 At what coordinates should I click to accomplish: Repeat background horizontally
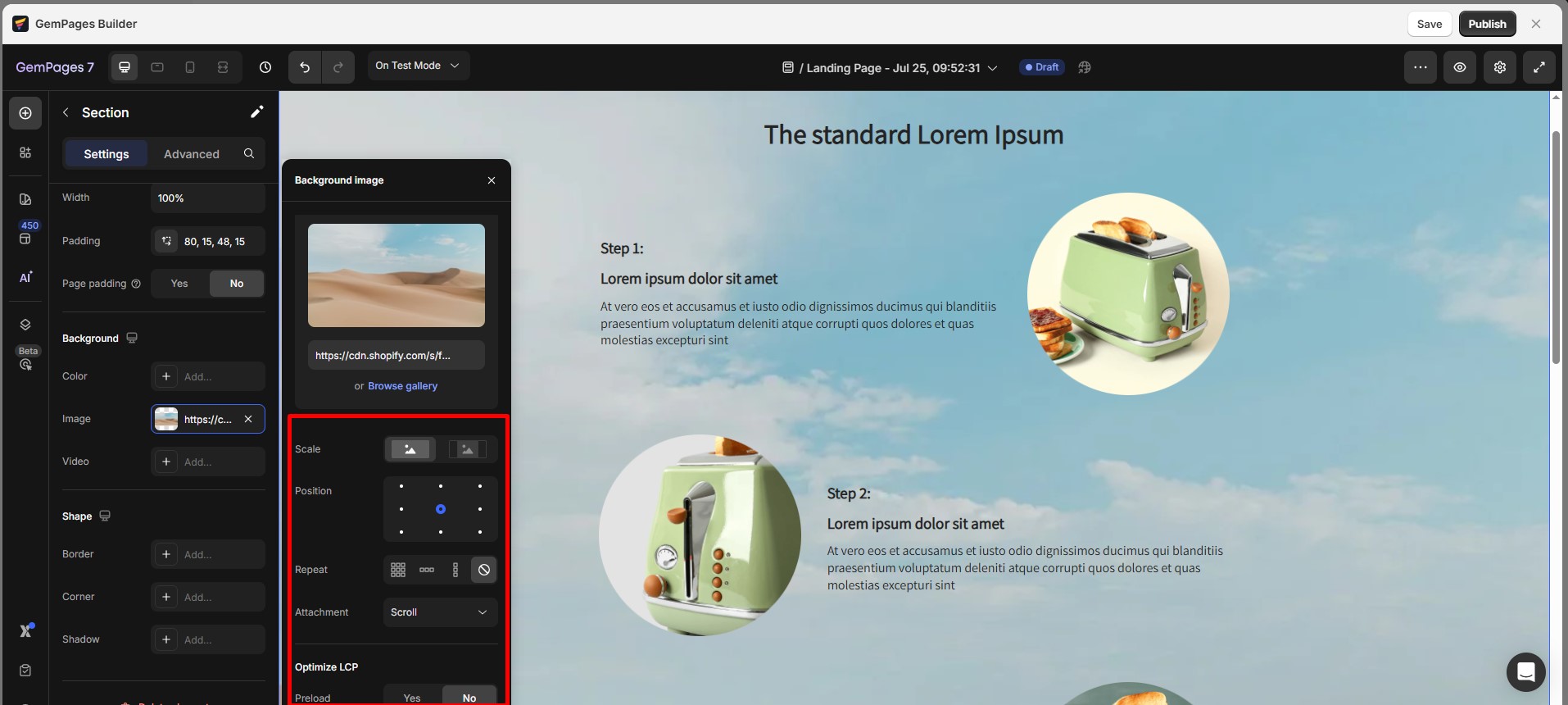(x=427, y=570)
